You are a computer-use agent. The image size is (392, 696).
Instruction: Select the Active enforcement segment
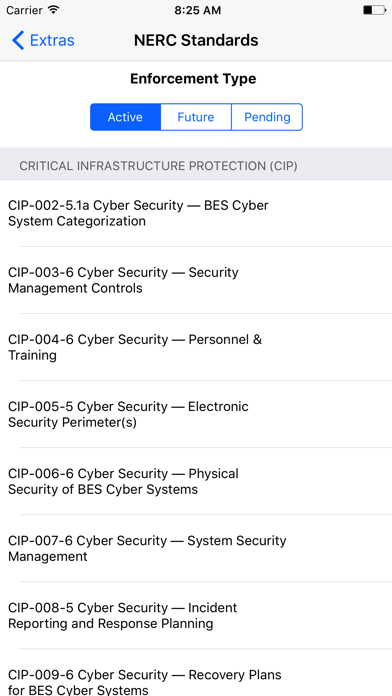[125, 117]
